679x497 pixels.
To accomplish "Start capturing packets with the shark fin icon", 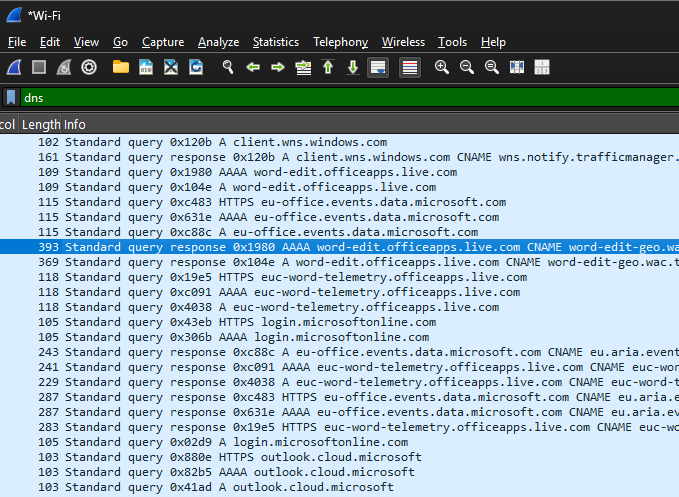I will 14,67.
